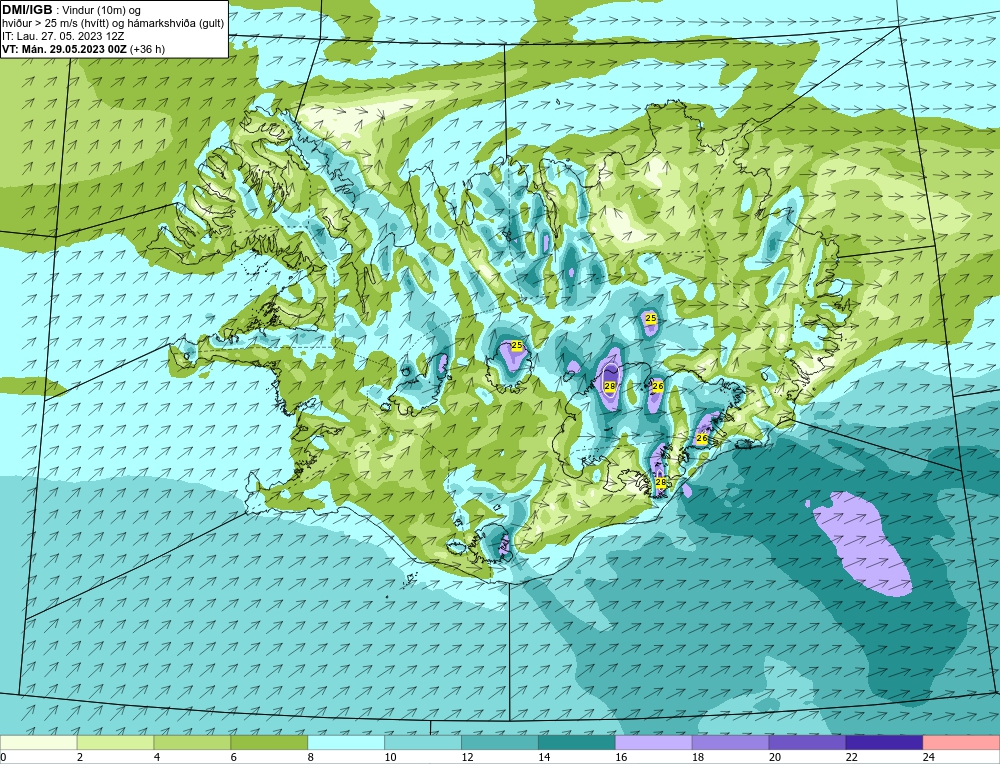
Task: Select the 12–14 m/s teal legend swatch
Action: [x=500, y=743]
